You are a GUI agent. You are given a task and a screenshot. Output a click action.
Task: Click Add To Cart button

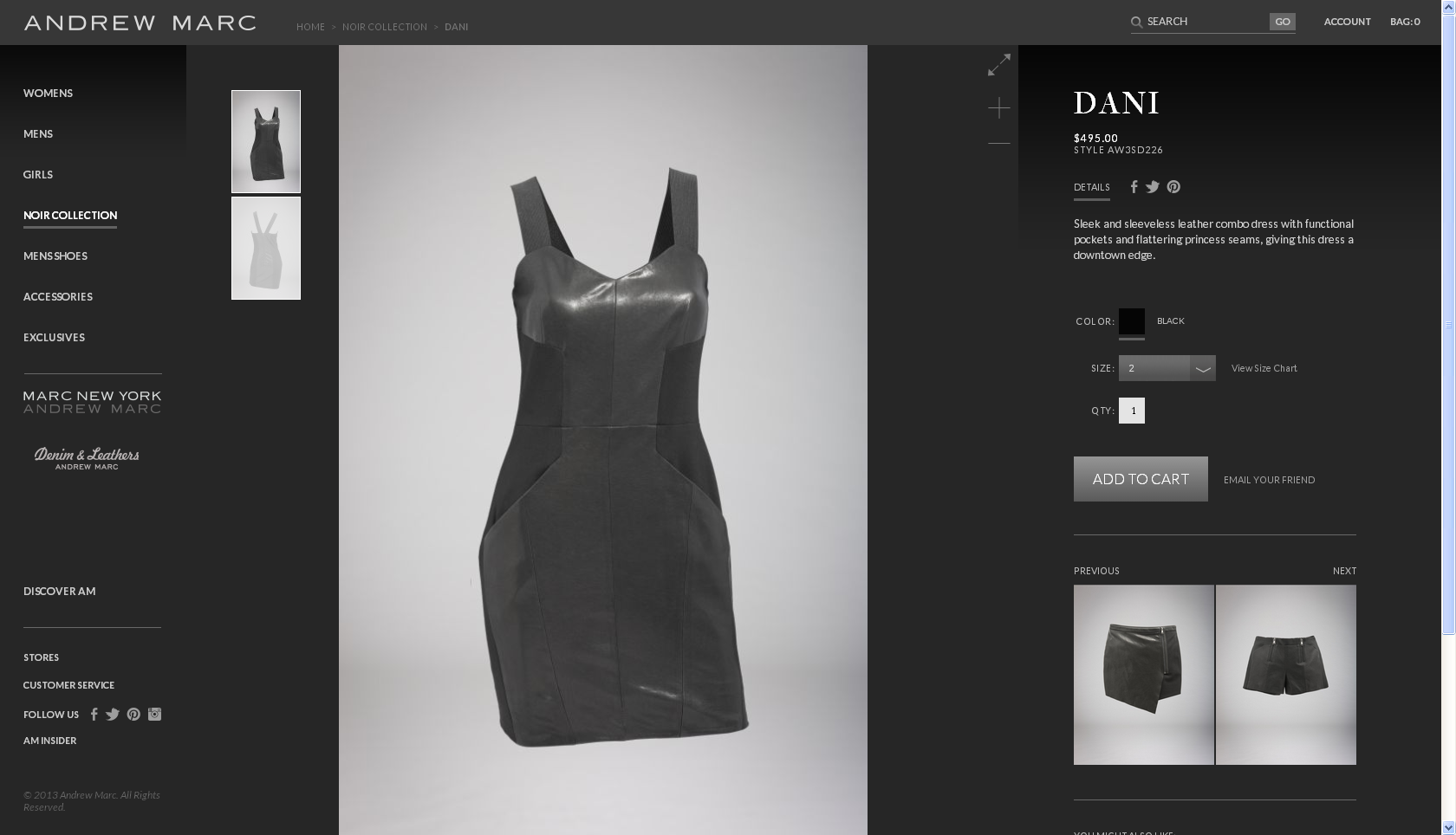(x=1141, y=479)
